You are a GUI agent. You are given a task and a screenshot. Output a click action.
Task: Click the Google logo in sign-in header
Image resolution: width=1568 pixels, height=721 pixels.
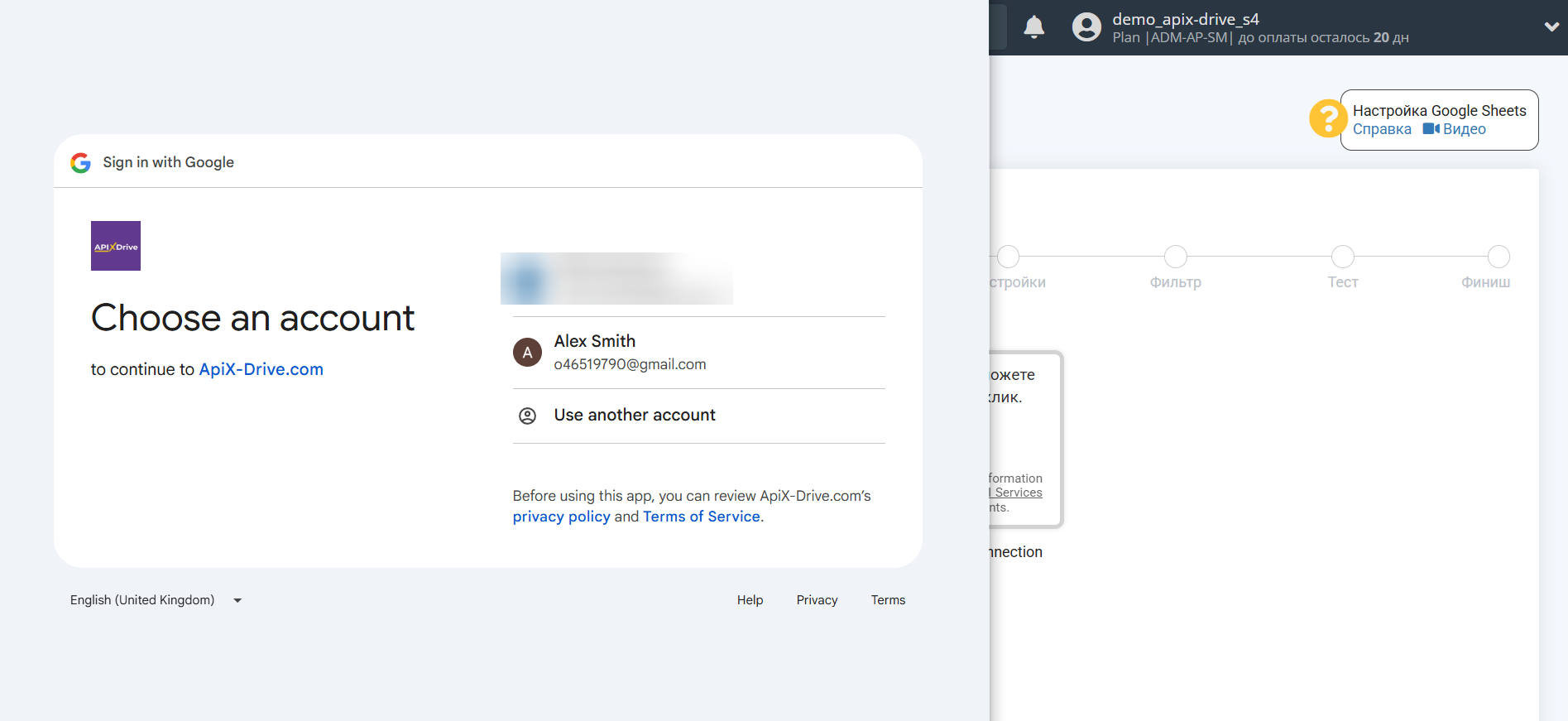click(80, 162)
